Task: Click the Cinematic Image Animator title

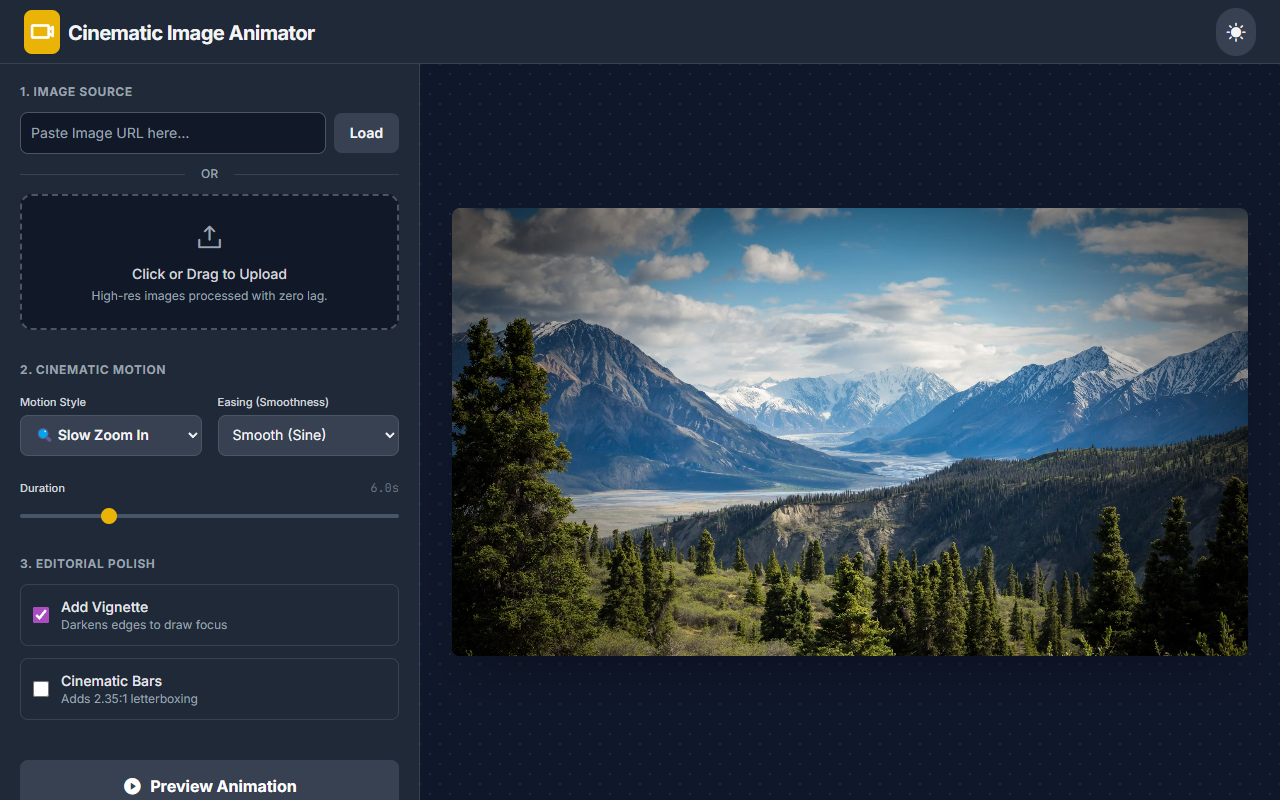Action: pyautogui.click(x=191, y=33)
